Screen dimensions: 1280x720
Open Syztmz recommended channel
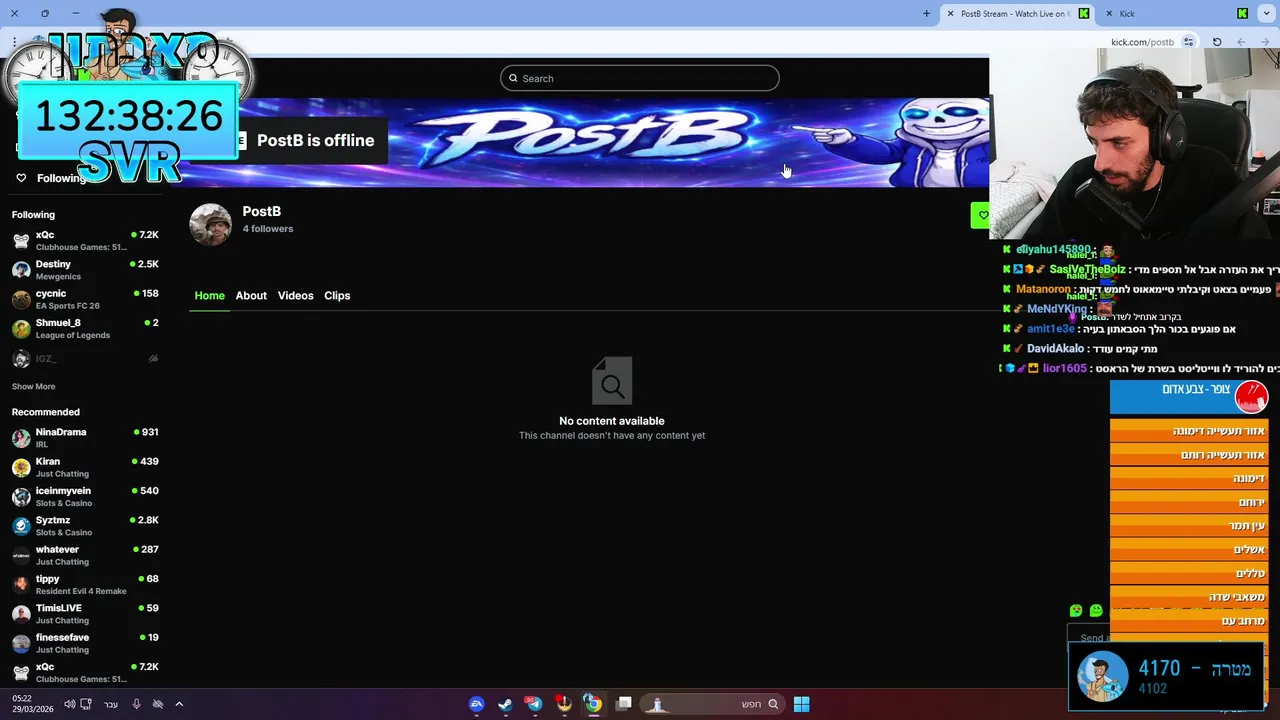pos(85,526)
